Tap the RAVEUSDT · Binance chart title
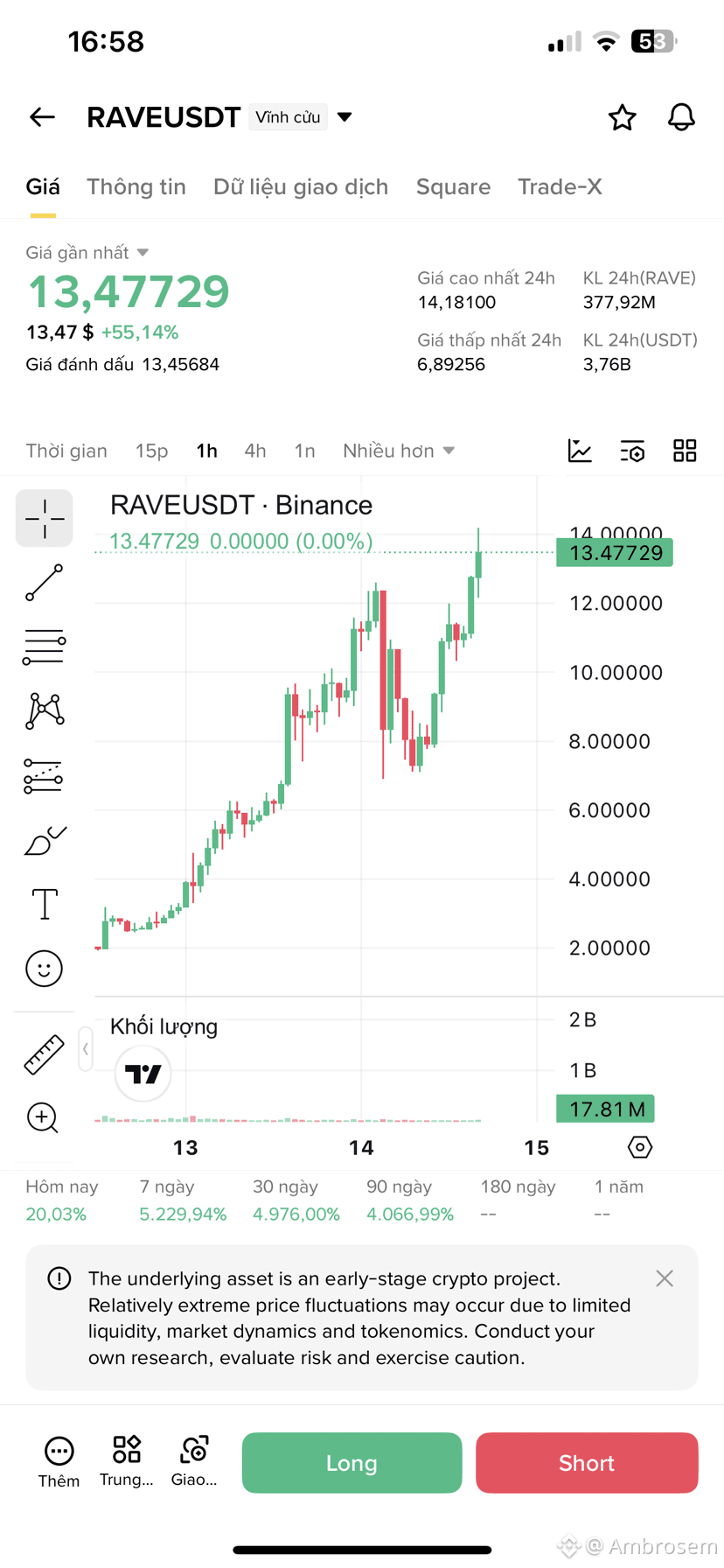The width and height of the screenshot is (724, 1568). tap(241, 505)
